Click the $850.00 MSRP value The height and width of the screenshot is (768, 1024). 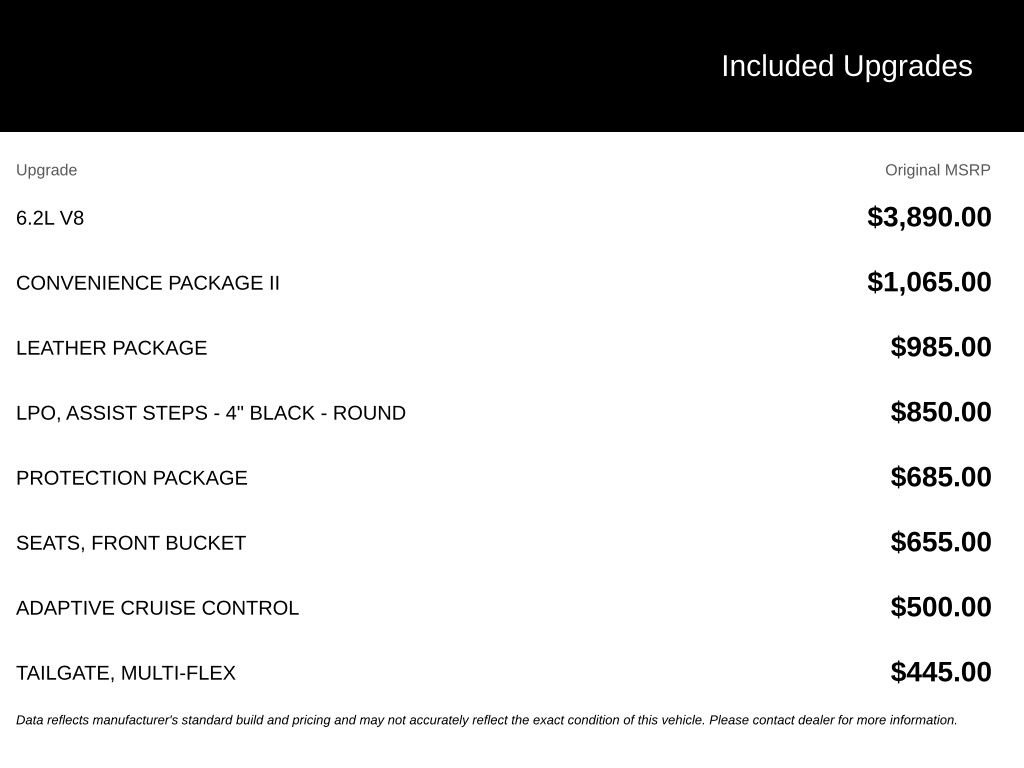coord(940,412)
